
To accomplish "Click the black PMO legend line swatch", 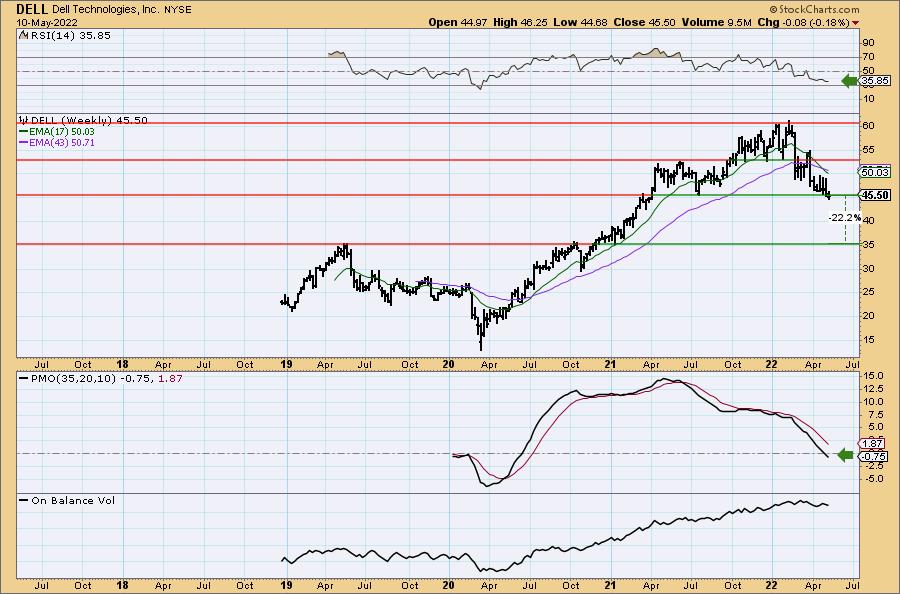I will [x=24, y=379].
